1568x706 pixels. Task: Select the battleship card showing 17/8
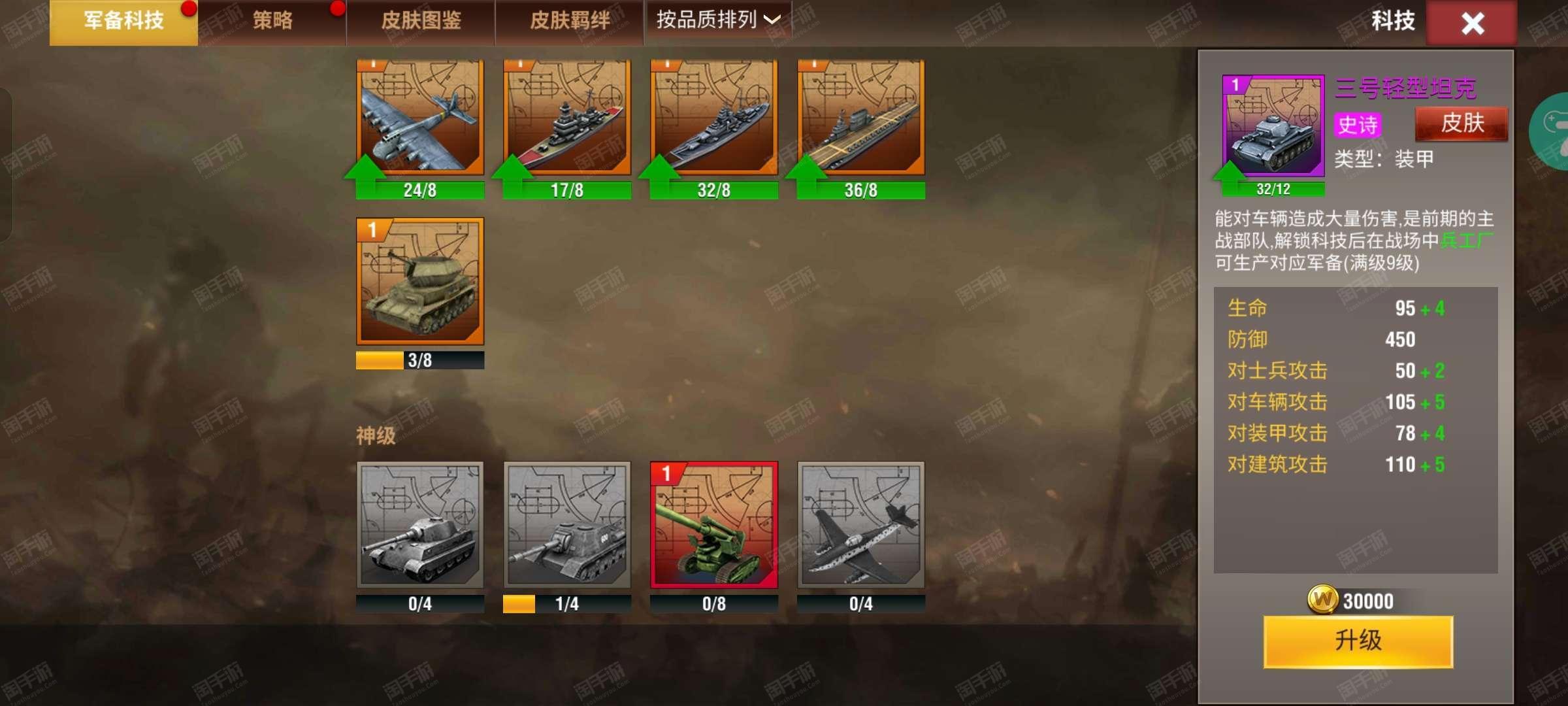pyautogui.click(x=567, y=118)
